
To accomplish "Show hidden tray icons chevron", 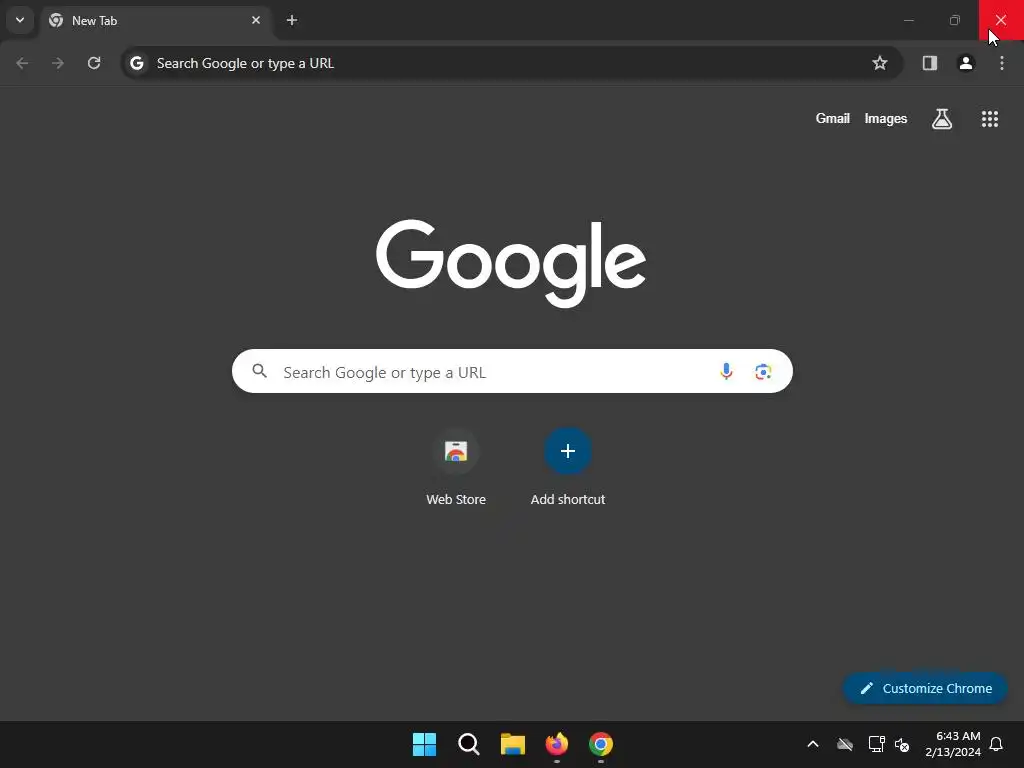I will pyautogui.click(x=813, y=744).
